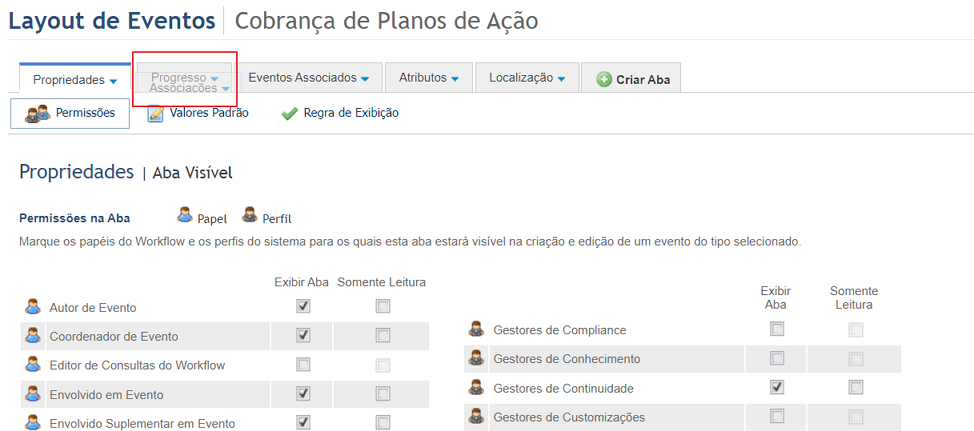Screen dimensions: 974x431
Task: Switch to the Progresso tab
Action: [179, 78]
